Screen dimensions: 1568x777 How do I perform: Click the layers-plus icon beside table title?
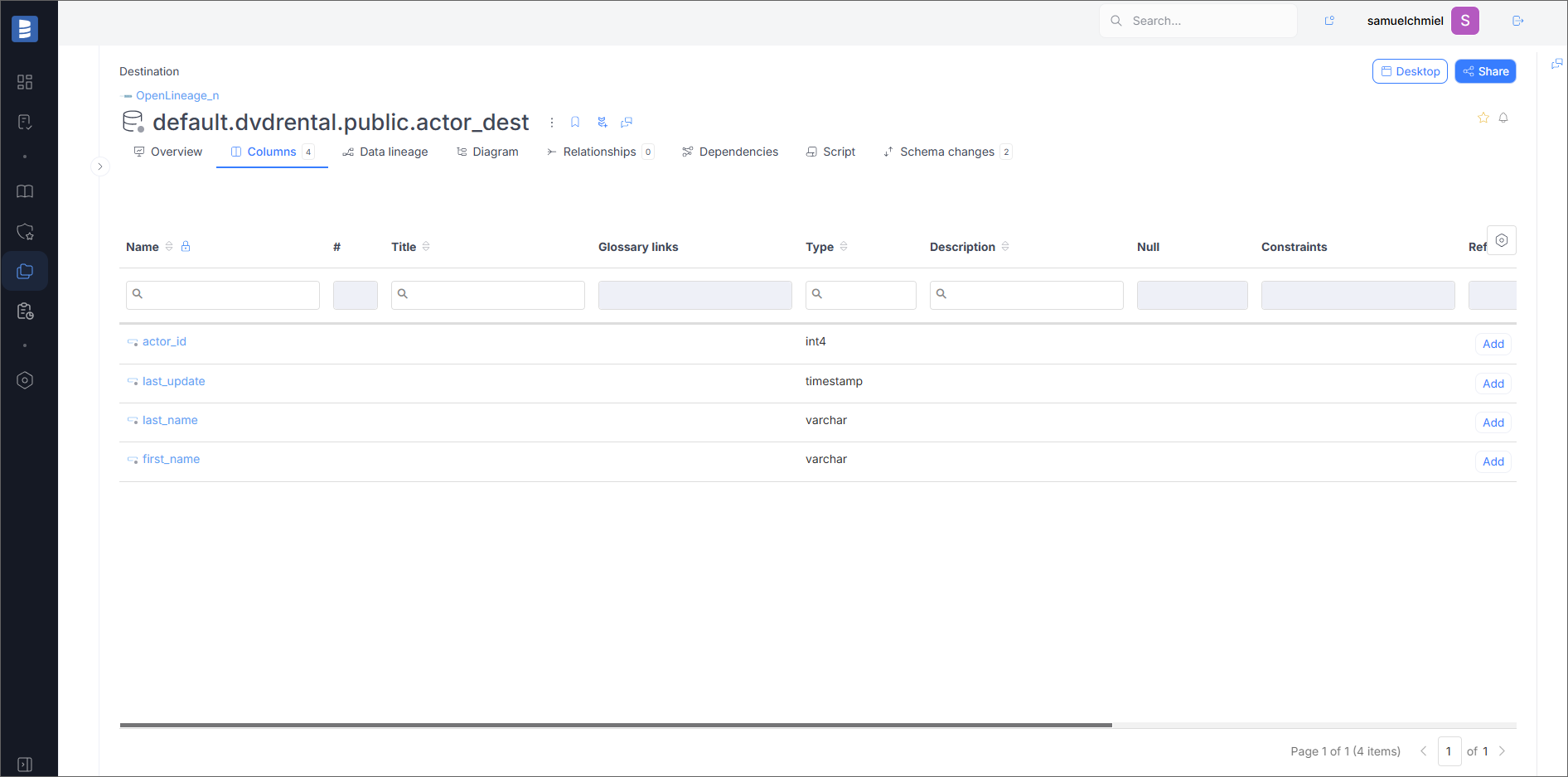pos(603,123)
